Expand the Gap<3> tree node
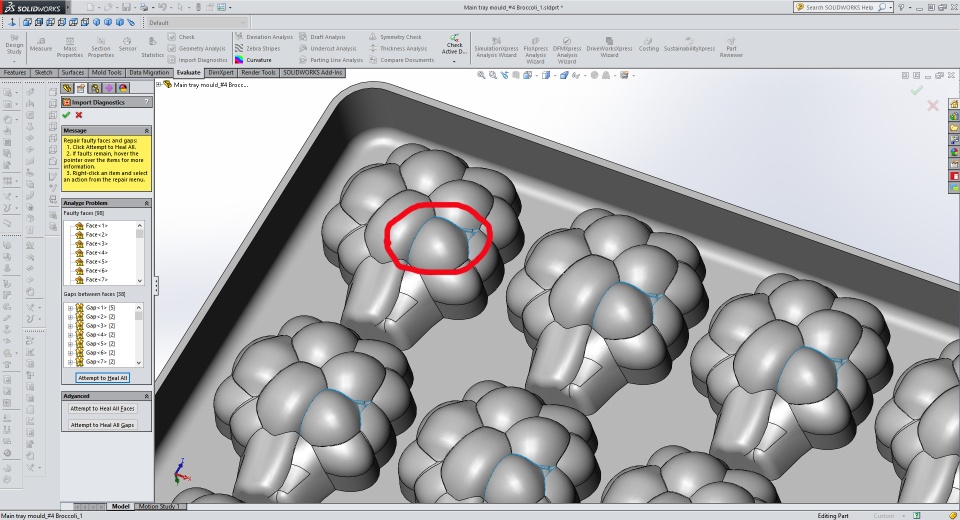960x520 pixels. pyautogui.click(x=70, y=325)
